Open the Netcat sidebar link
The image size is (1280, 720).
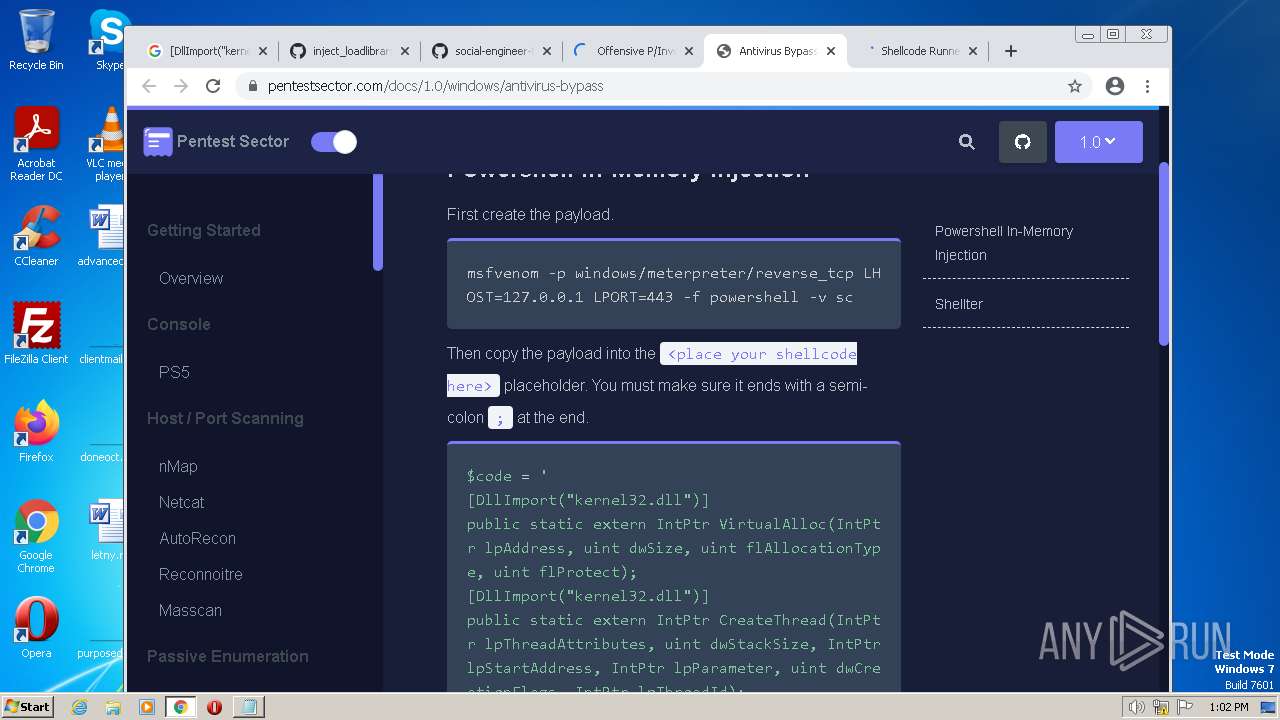(181, 502)
